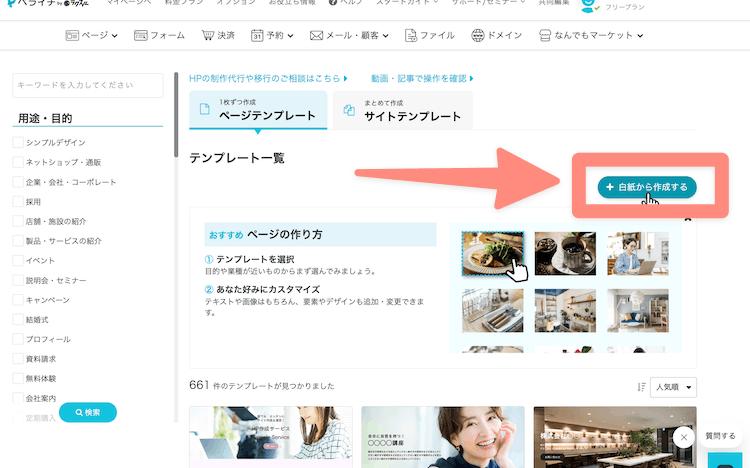Viewport: 750px width, 468px height.
Task: Check the プロフィール checkbox
Action: point(18,339)
